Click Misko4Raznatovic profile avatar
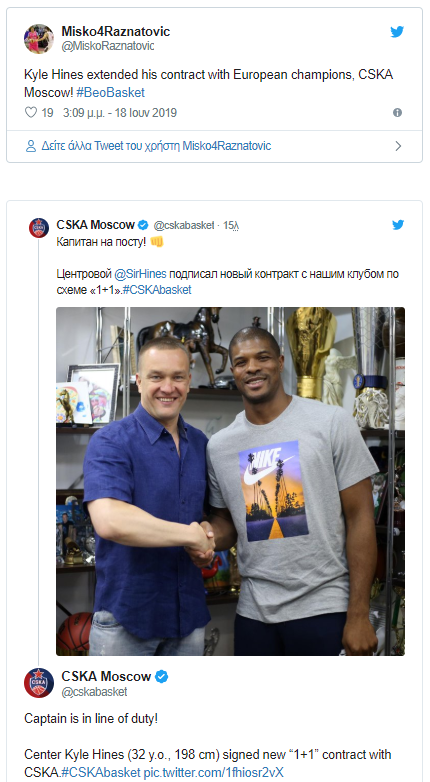 point(38,38)
